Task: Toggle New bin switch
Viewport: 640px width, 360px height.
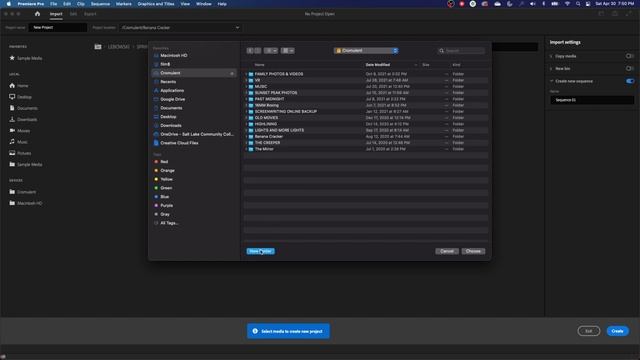Action: coord(630,69)
